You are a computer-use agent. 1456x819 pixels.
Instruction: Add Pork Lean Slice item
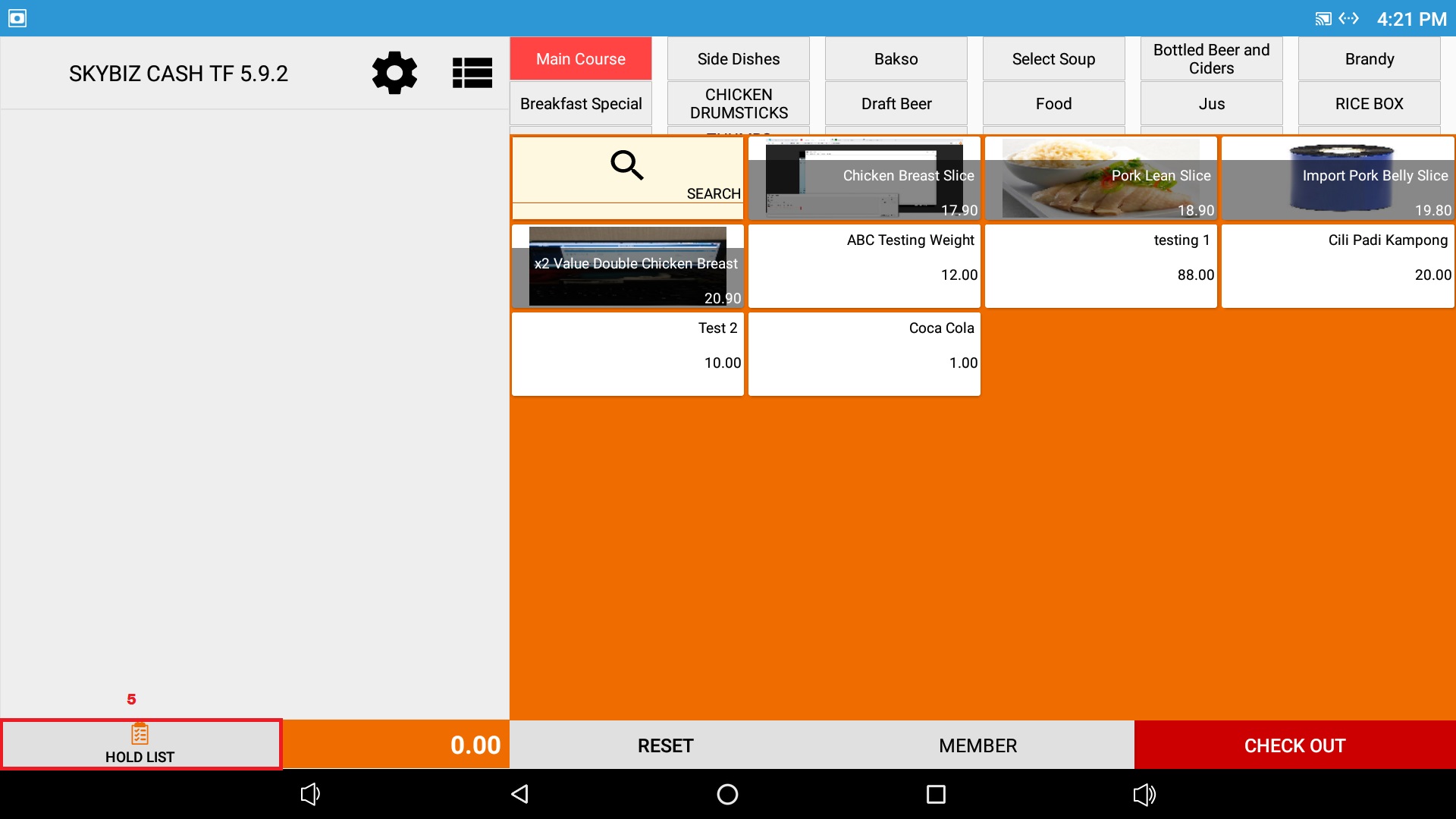(1100, 178)
